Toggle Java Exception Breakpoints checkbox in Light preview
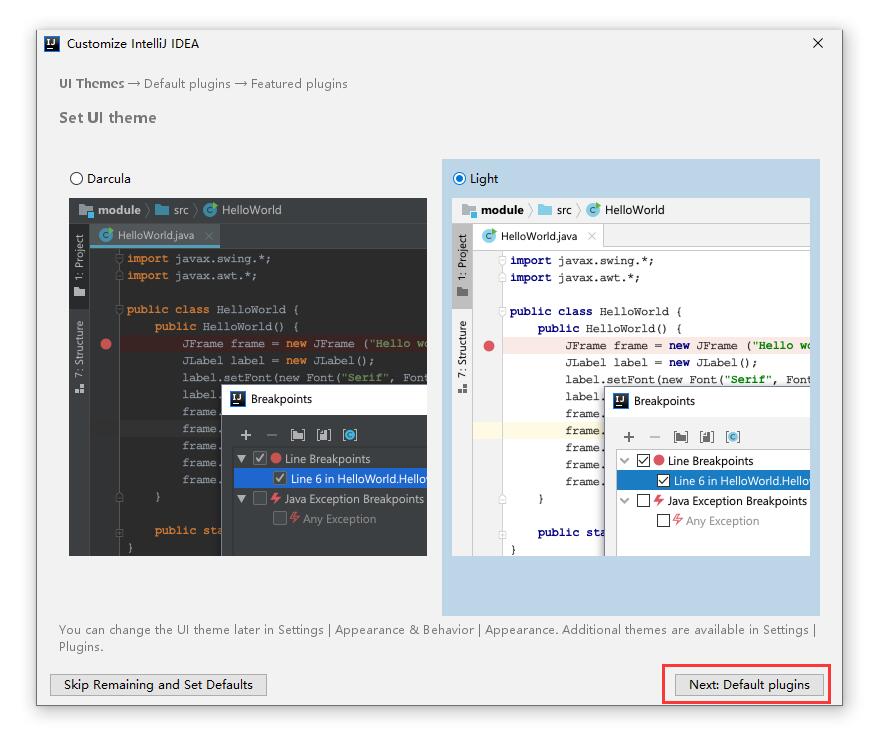 pos(643,501)
